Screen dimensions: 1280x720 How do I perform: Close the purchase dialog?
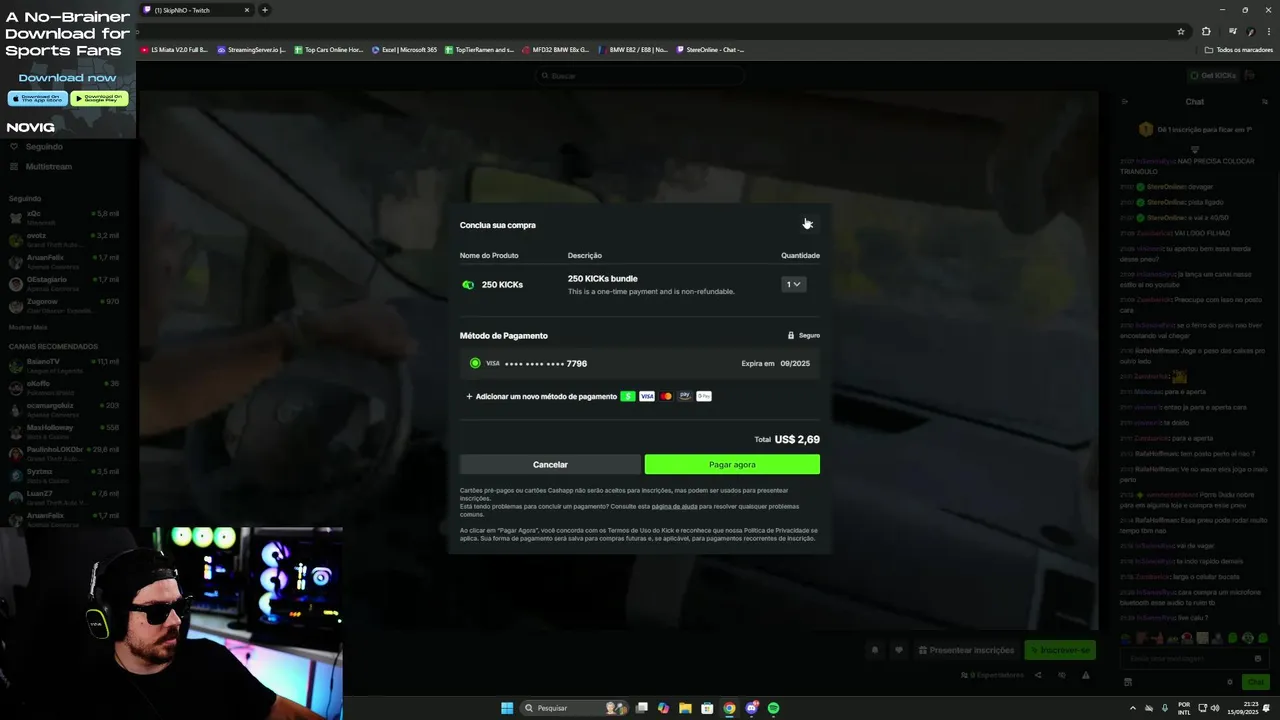pos(808,224)
